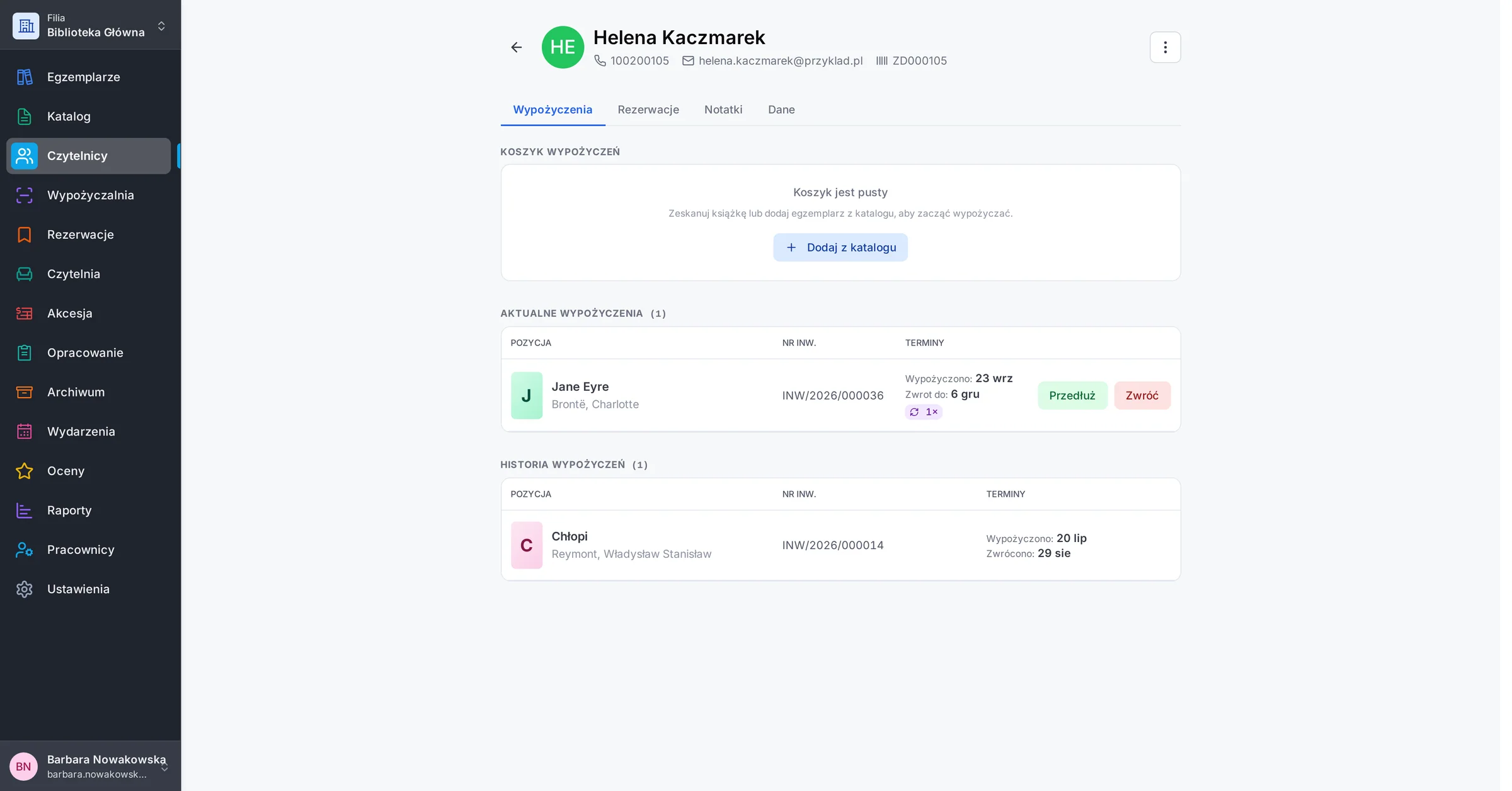Click the email helena.kaczmarek@przyklad.pl

point(780,61)
